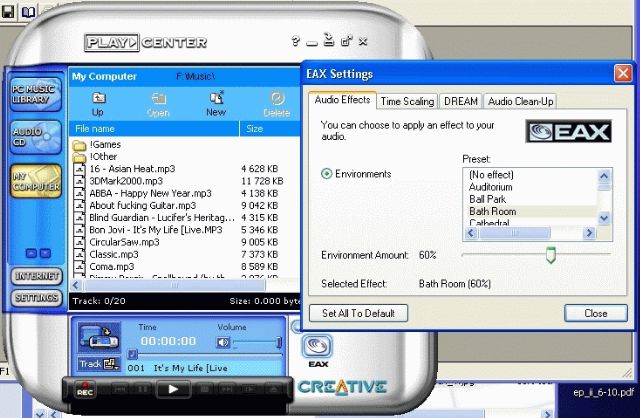The width and height of the screenshot is (640, 418).
Task: Open the PC Music Library panel
Action: click(36, 94)
